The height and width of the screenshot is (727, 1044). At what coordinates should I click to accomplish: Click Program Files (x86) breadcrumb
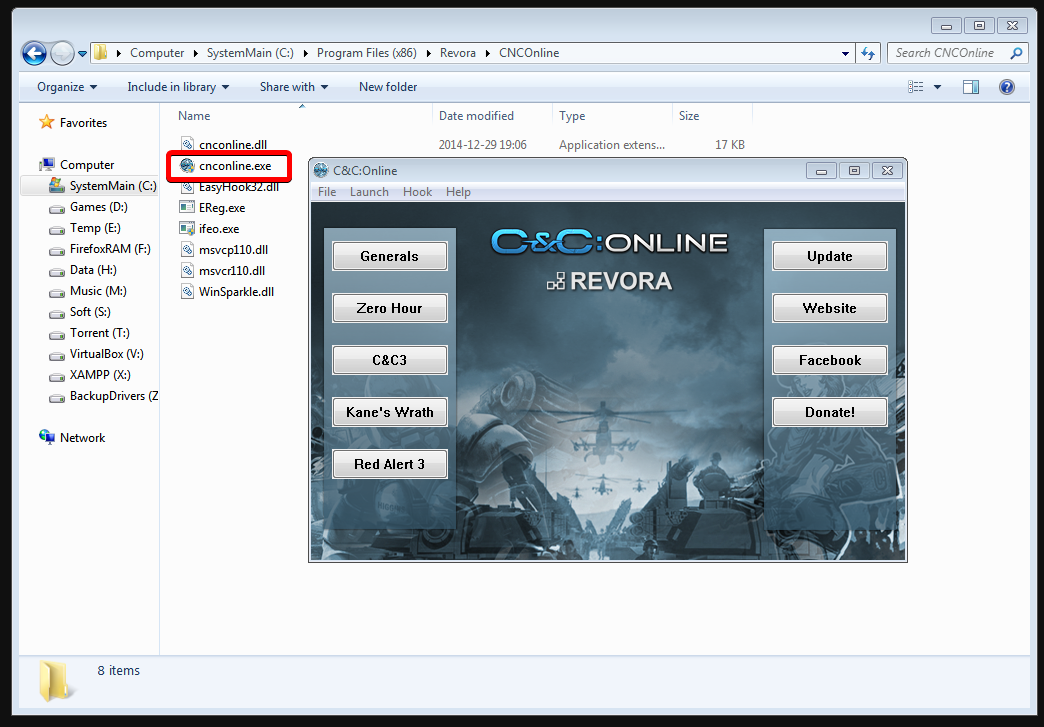[366, 53]
